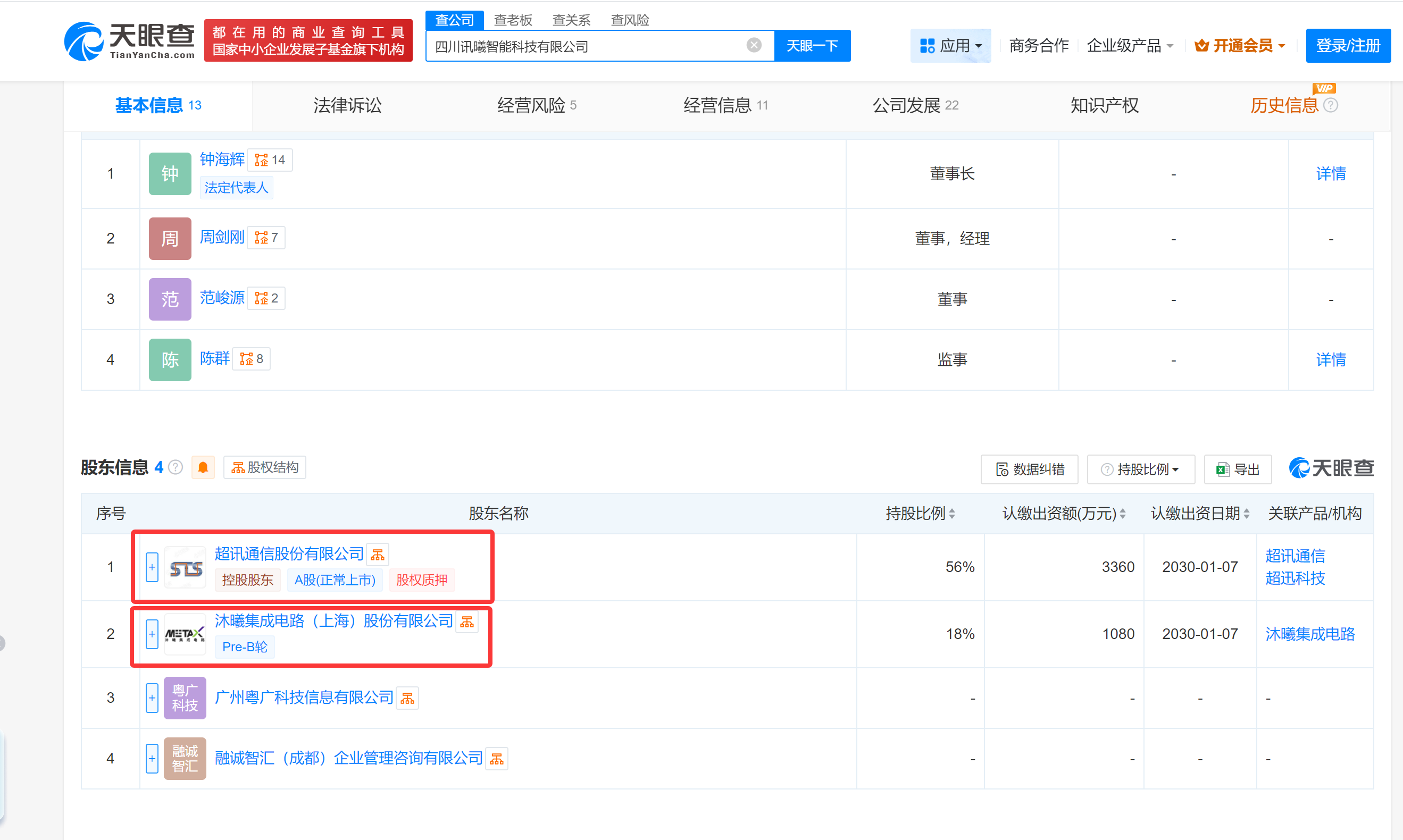The width and height of the screenshot is (1403, 840).
Task: Click the red 周 avatar
Action: [x=170, y=238]
